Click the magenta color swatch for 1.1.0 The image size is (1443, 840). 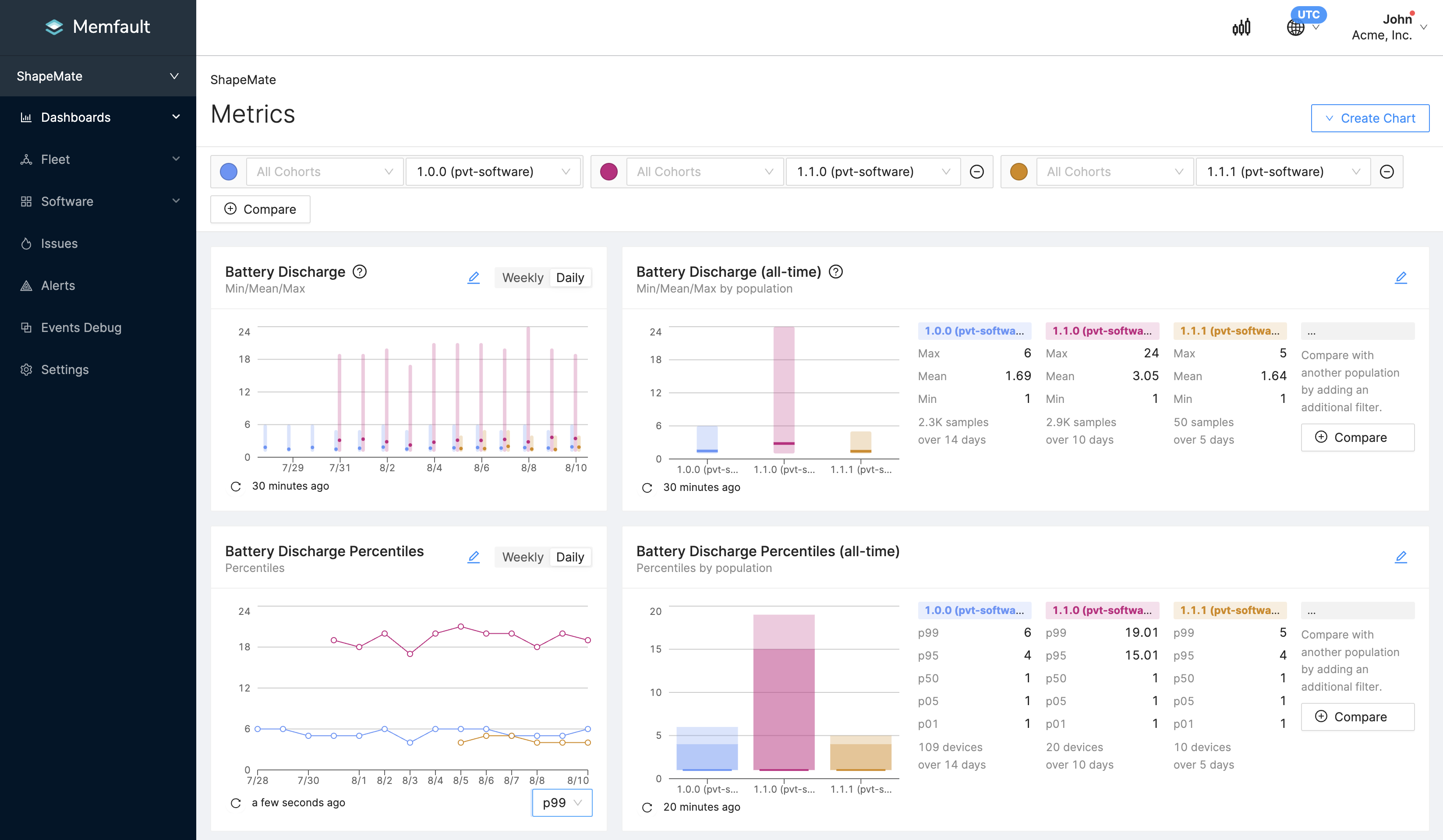608,172
